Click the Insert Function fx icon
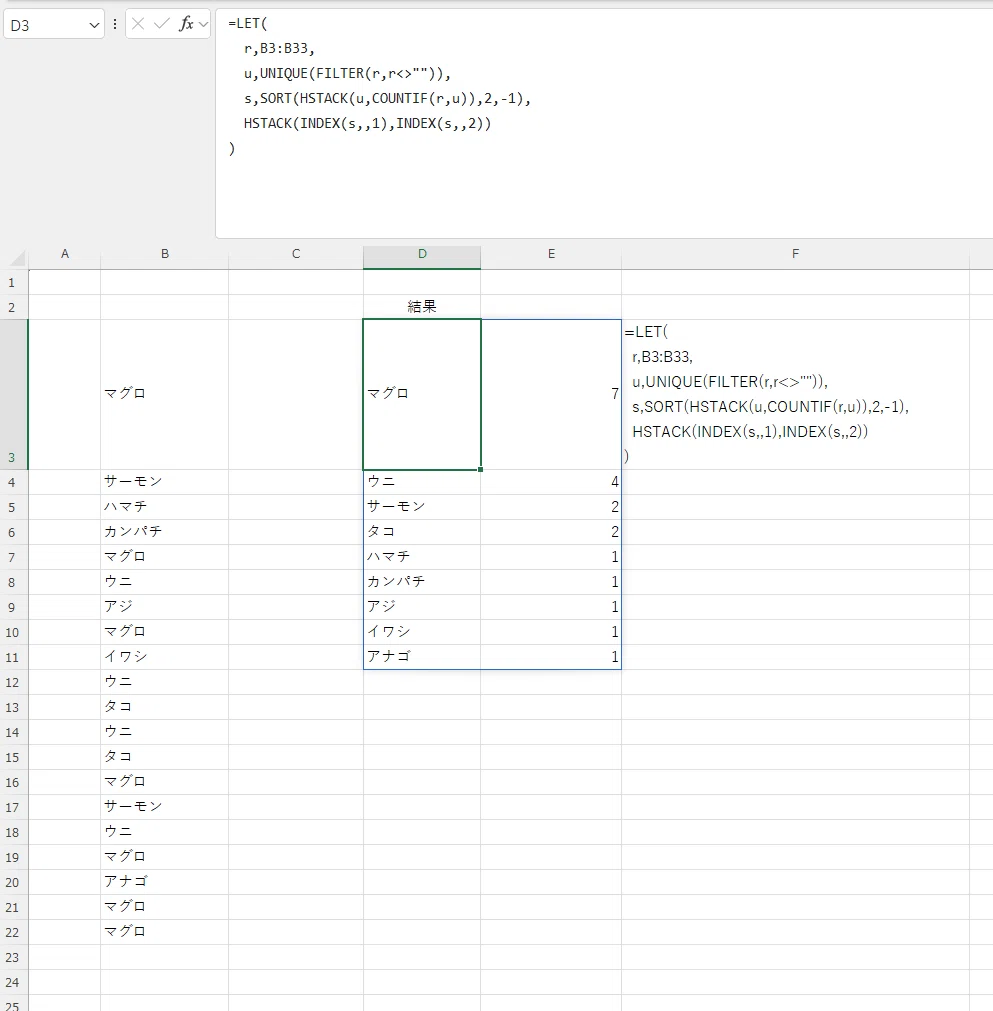993x1011 pixels. pyautogui.click(x=186, y=25)
